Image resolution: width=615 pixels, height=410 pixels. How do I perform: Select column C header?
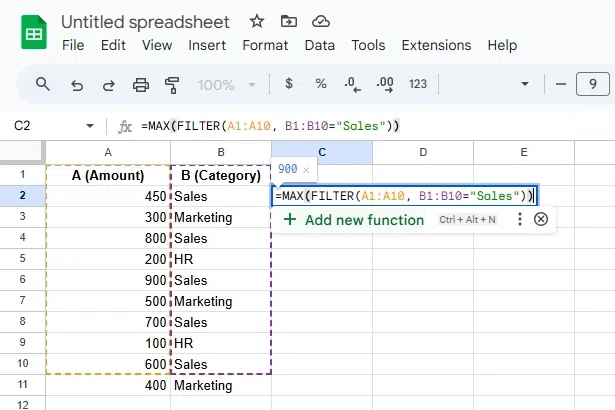[322, 152]
